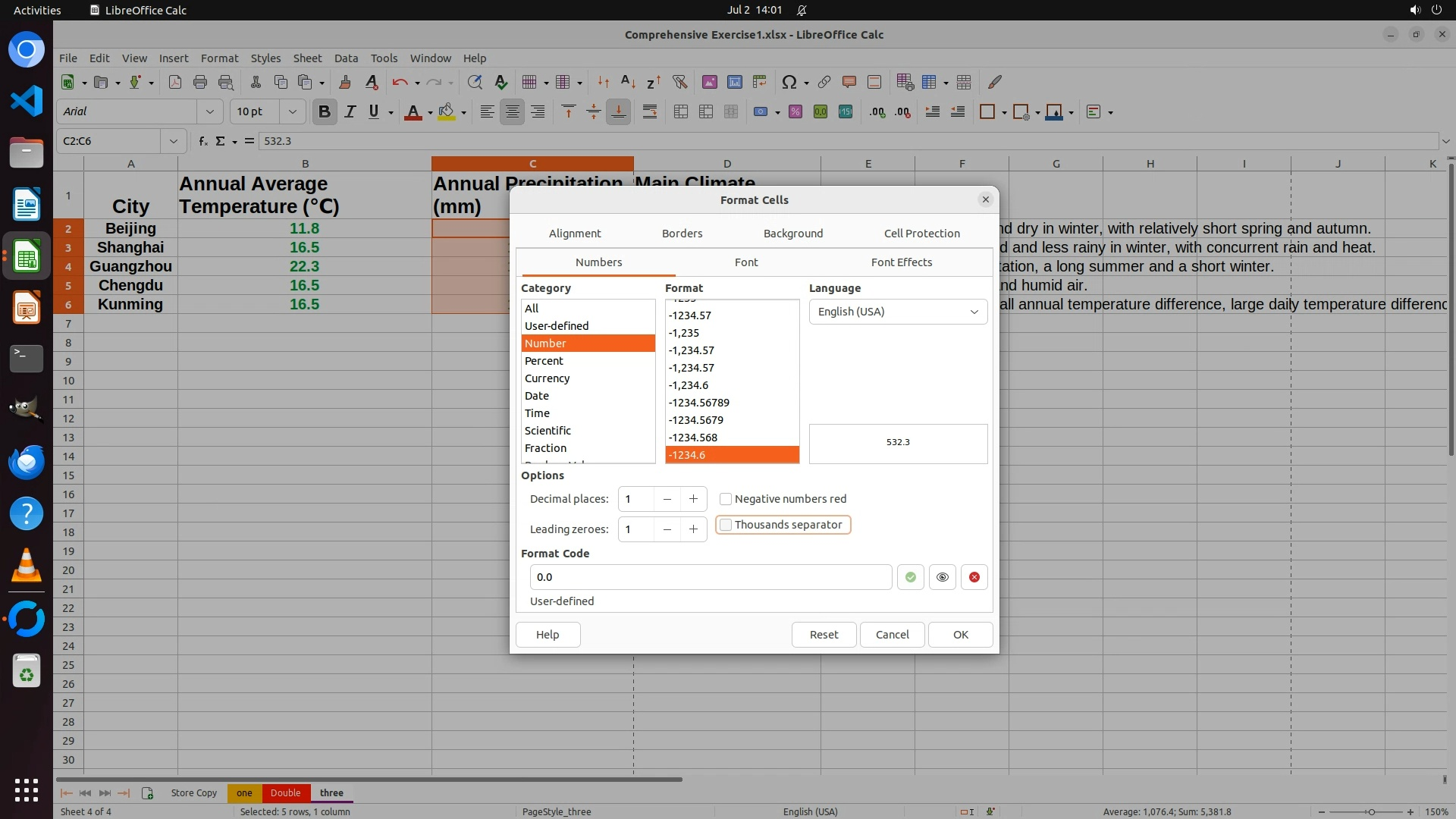The height and width of the screenshot is (819, 1456).
Task: Click the Bold formatting icon
Action: [325, 112]
